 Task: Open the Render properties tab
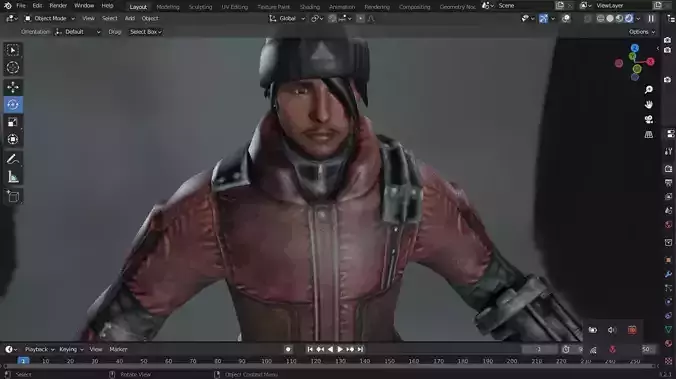pos(668,169)
